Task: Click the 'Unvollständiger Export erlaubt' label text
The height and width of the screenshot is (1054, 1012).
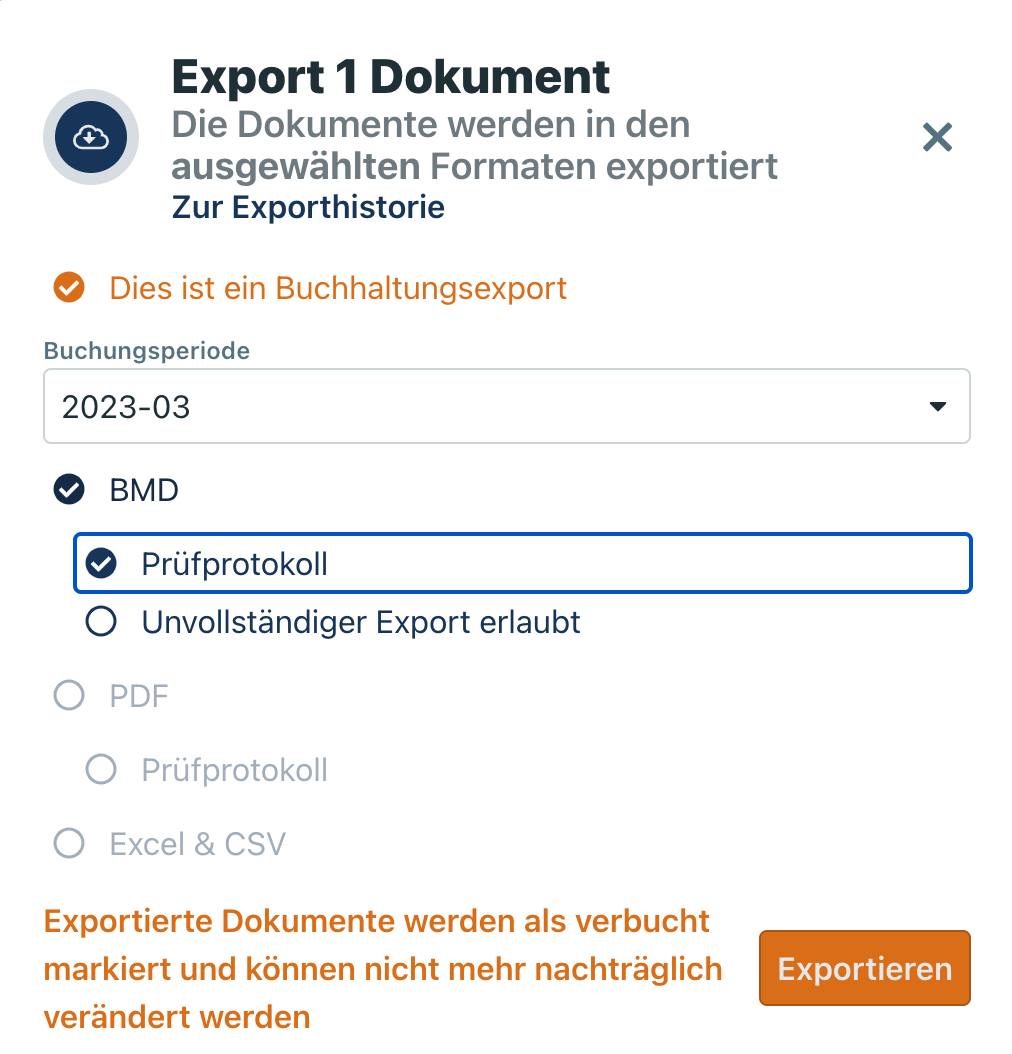Action: pos(361,622)
